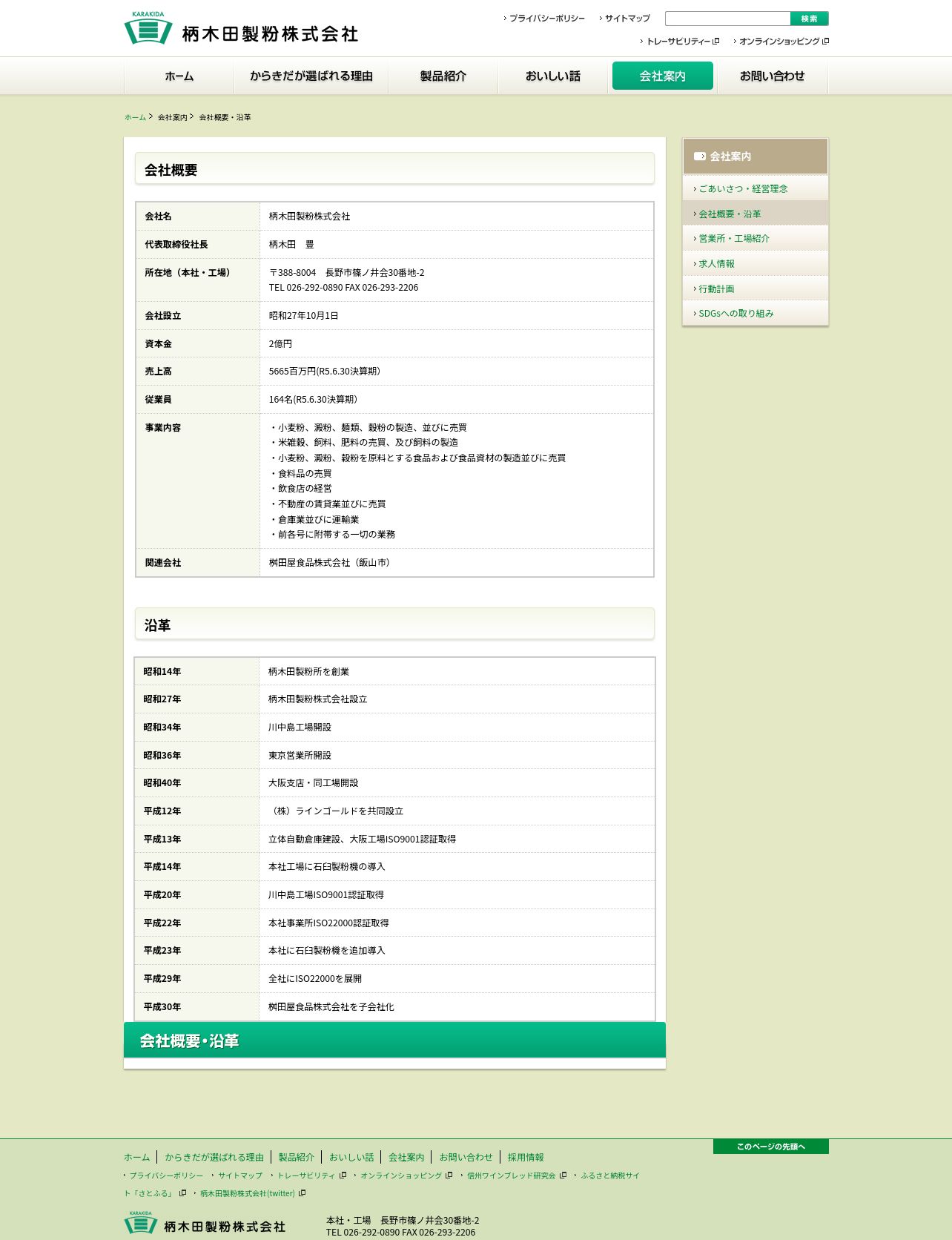Click the footer 会社案内 link

point(406,1157)
